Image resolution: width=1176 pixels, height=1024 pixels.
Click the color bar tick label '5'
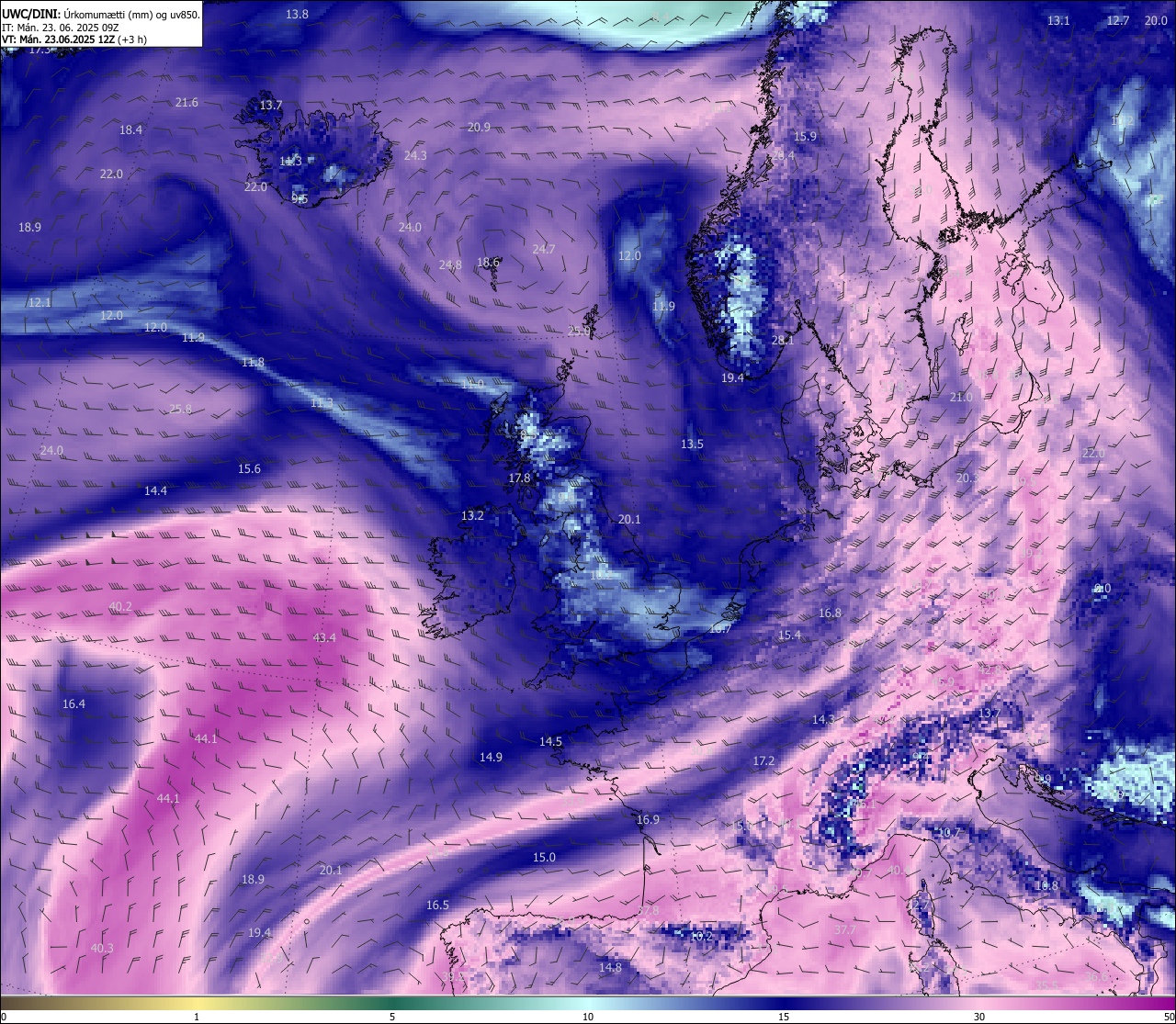coord(392,1017)
